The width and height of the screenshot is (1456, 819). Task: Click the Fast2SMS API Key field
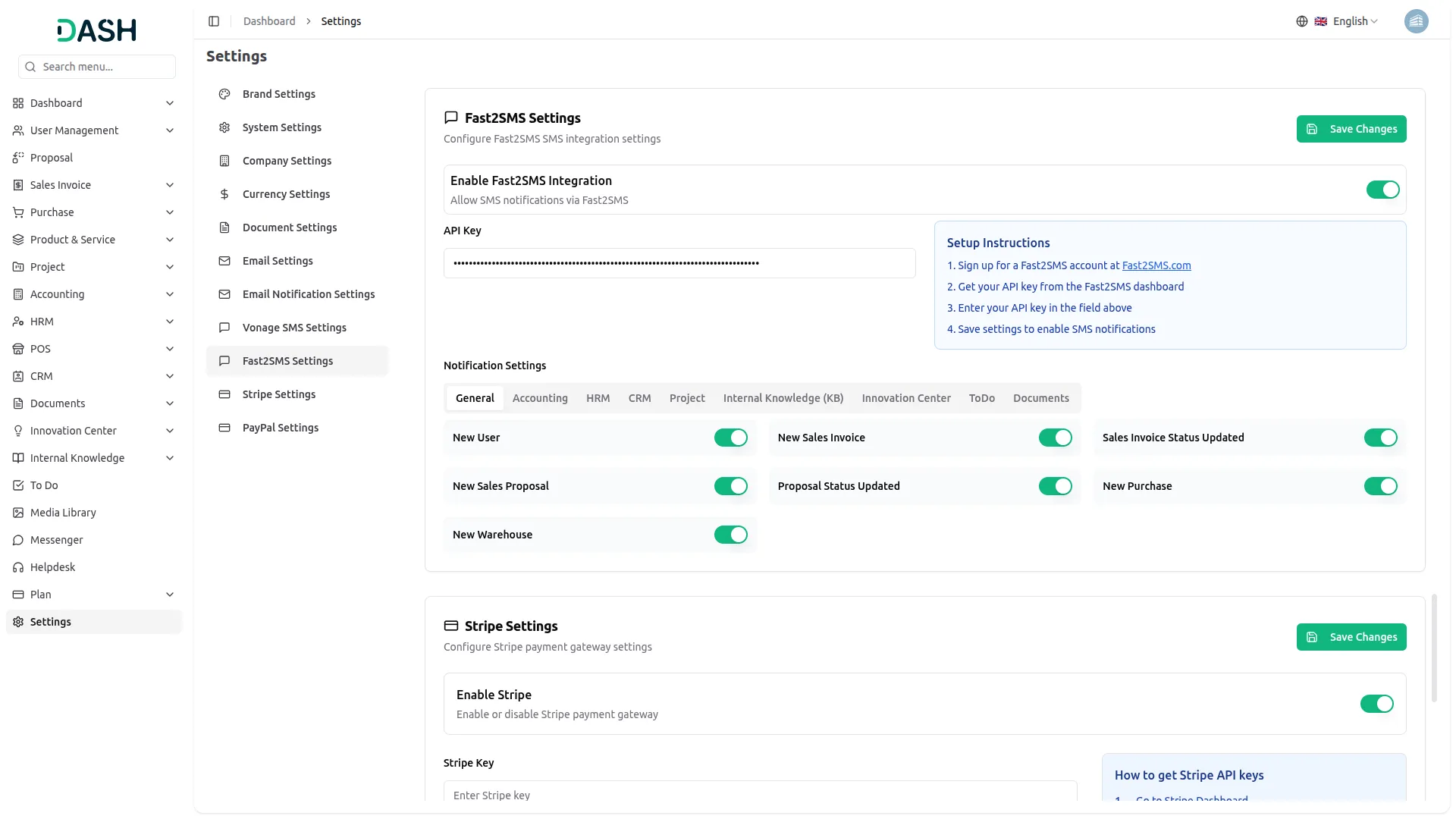(679, 263)
